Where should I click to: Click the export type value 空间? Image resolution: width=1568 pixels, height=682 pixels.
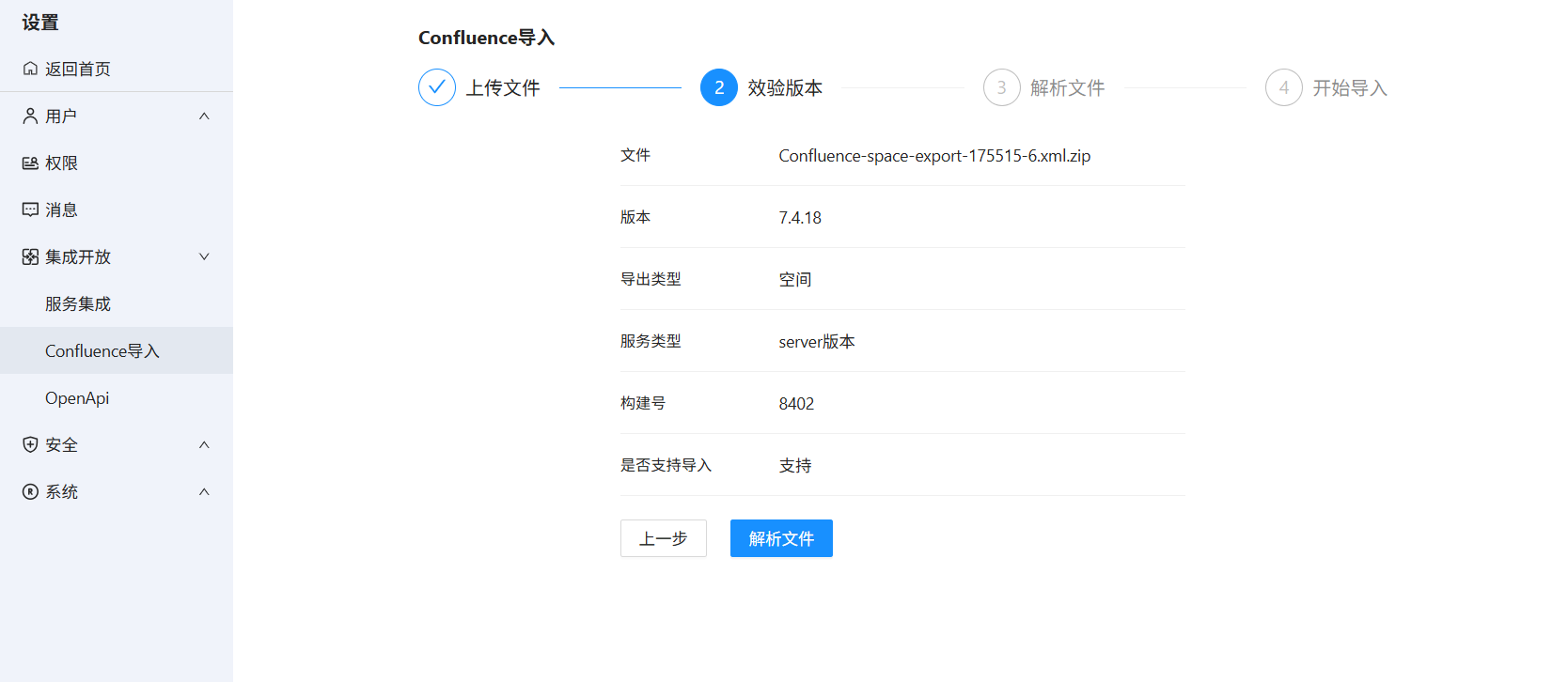795,280
